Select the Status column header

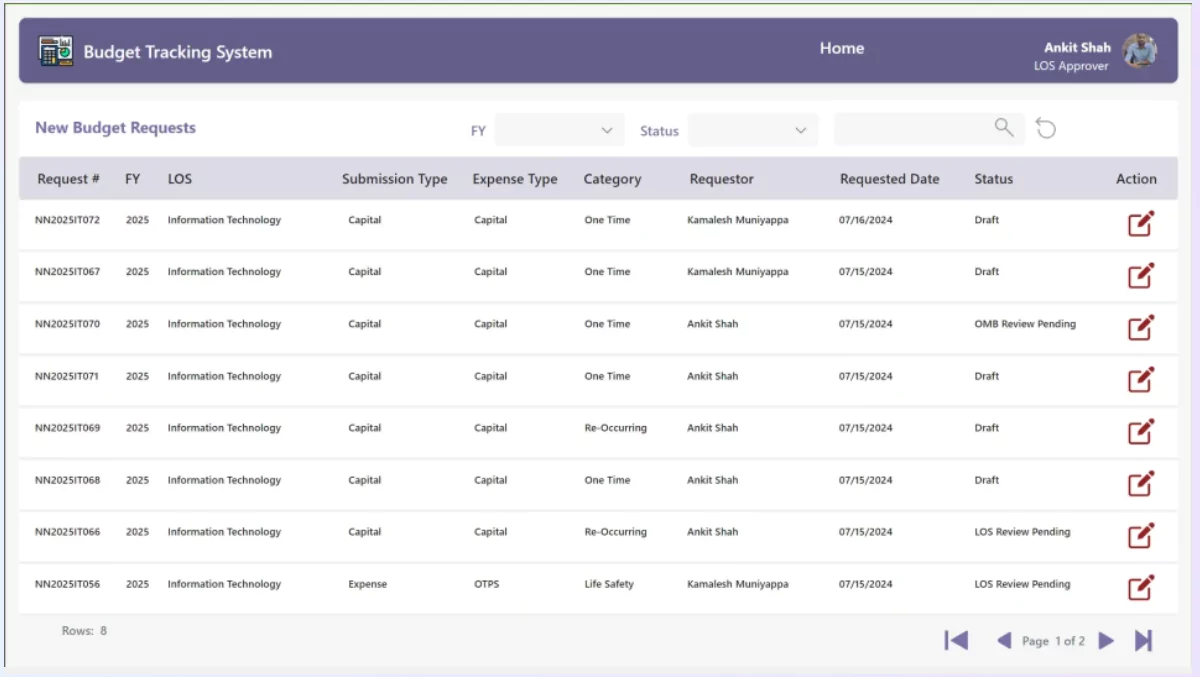click(993, 179)
